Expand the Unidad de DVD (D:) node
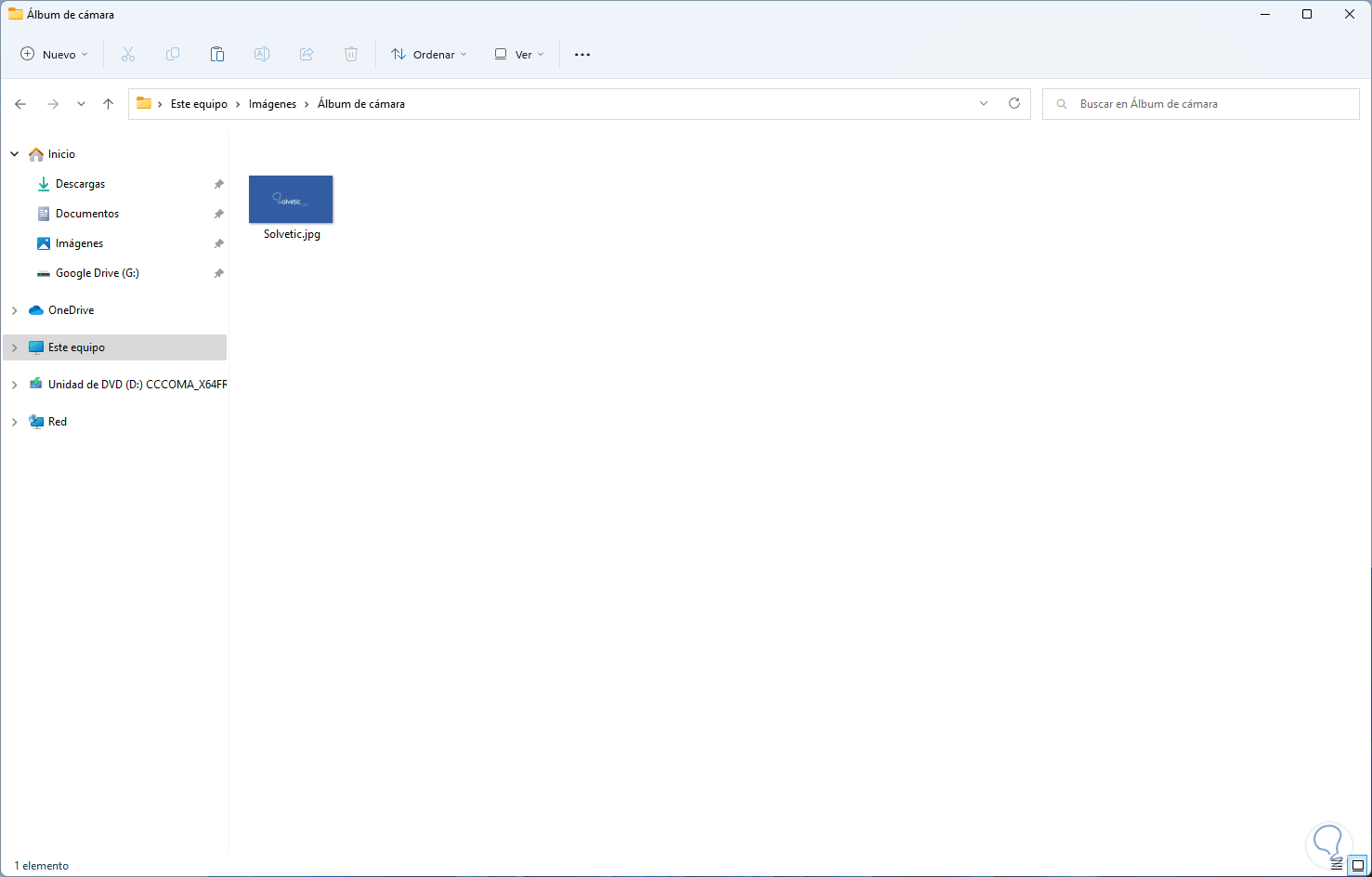This screenshot has height=877, width=1372. pos(15,385)
